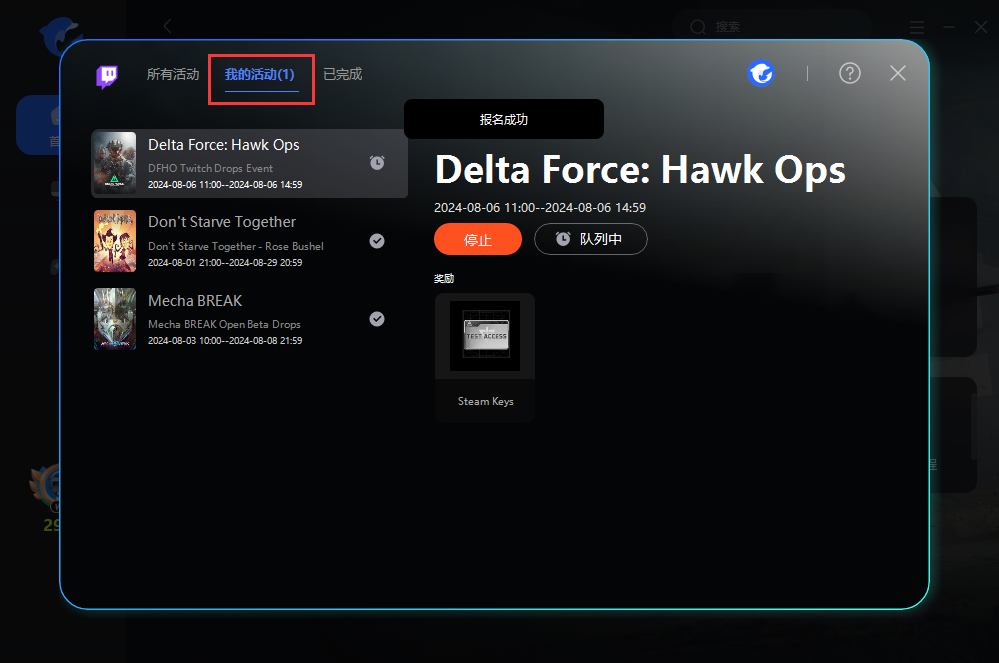Switch to the 所有活动 tab
This screenshot has width=999, height=663.
(x=173, y=74)
